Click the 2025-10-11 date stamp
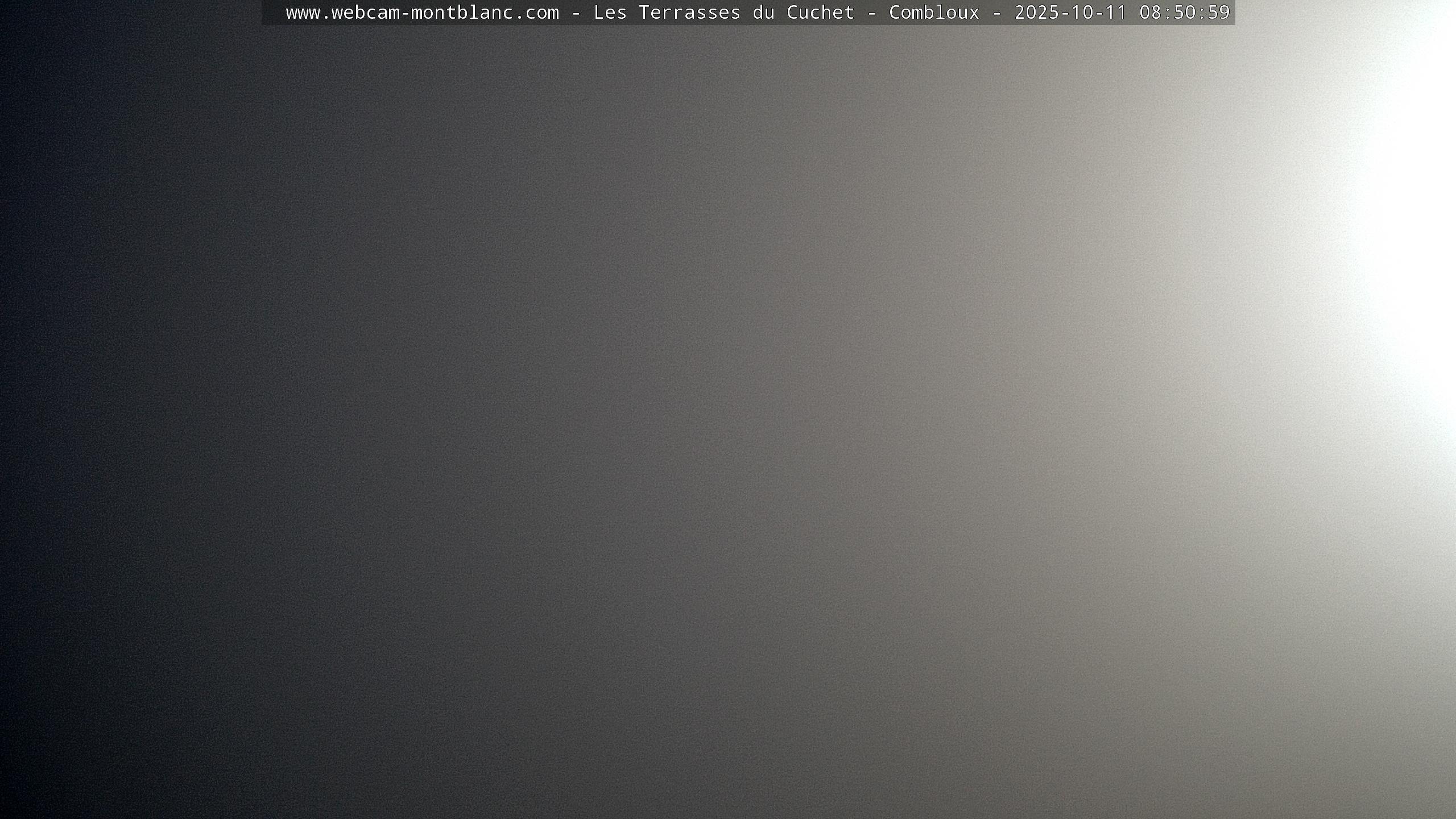 point(1070,13)
